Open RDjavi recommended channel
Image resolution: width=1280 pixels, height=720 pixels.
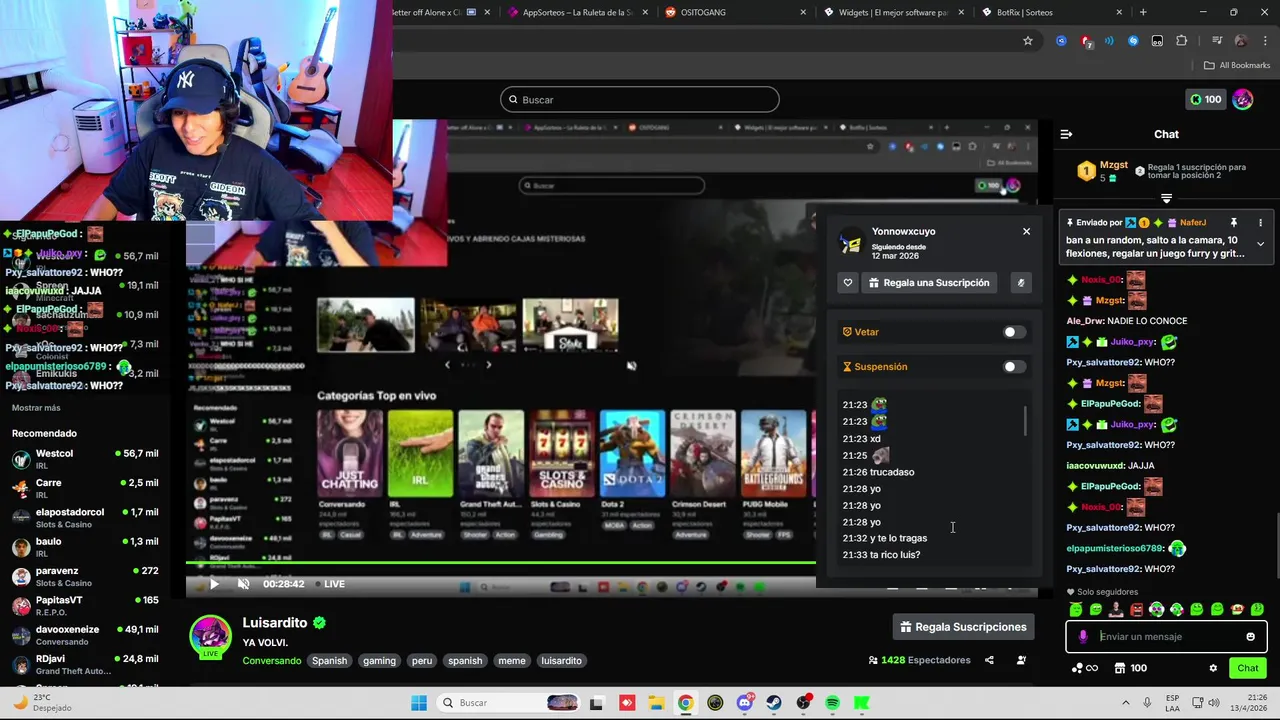[85, 664]
